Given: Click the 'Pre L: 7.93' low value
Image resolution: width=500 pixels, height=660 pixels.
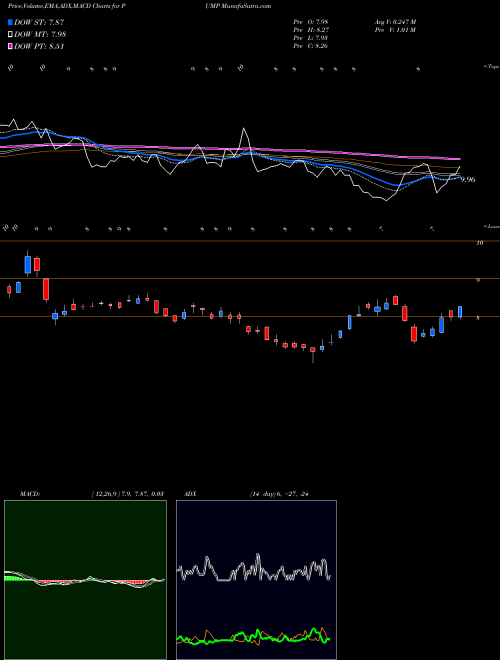Looking at the screenshot, I should point(311,38).
